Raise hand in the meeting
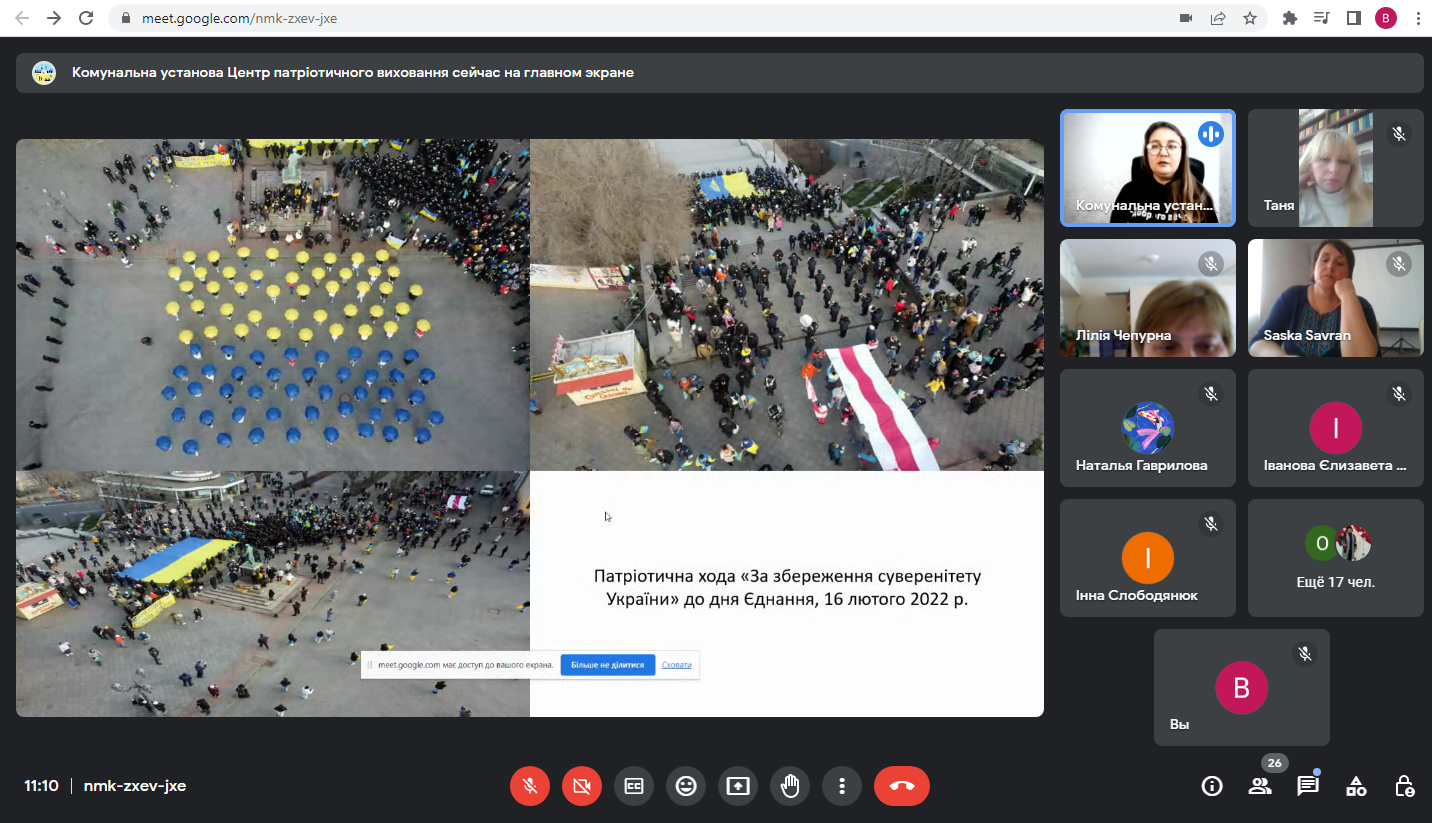Screen dimensions: 1432x823 (790, 786)
